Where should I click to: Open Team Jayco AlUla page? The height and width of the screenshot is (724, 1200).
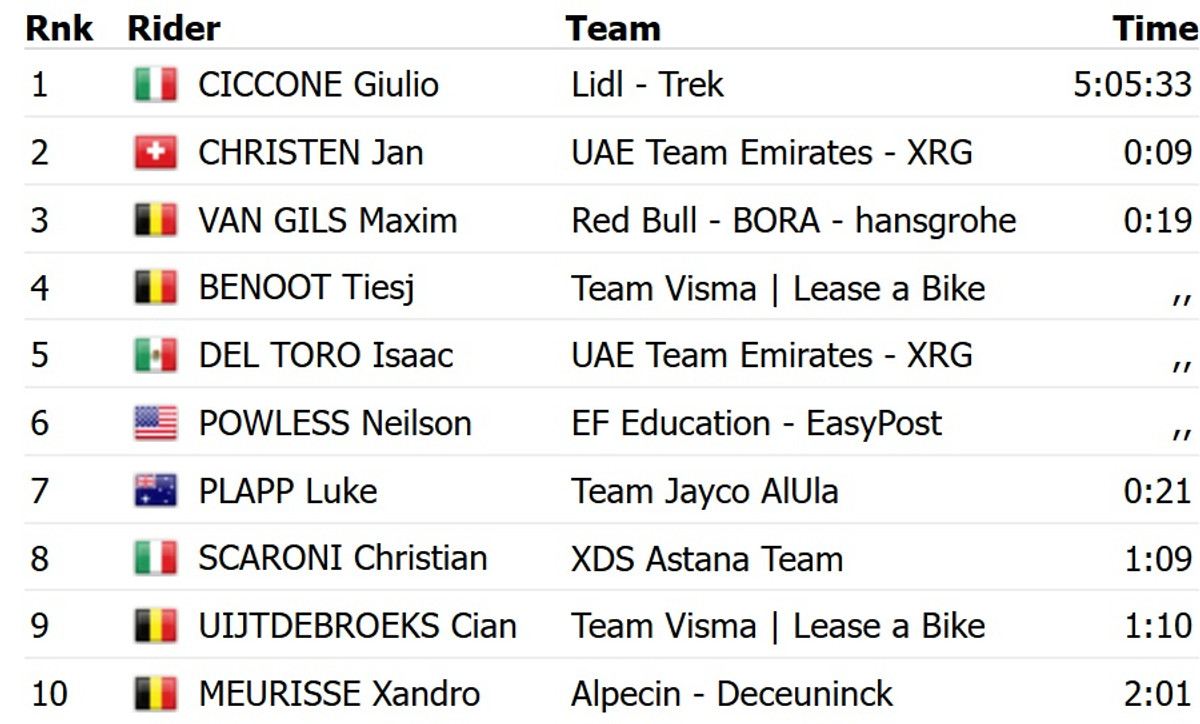point(704,491)
